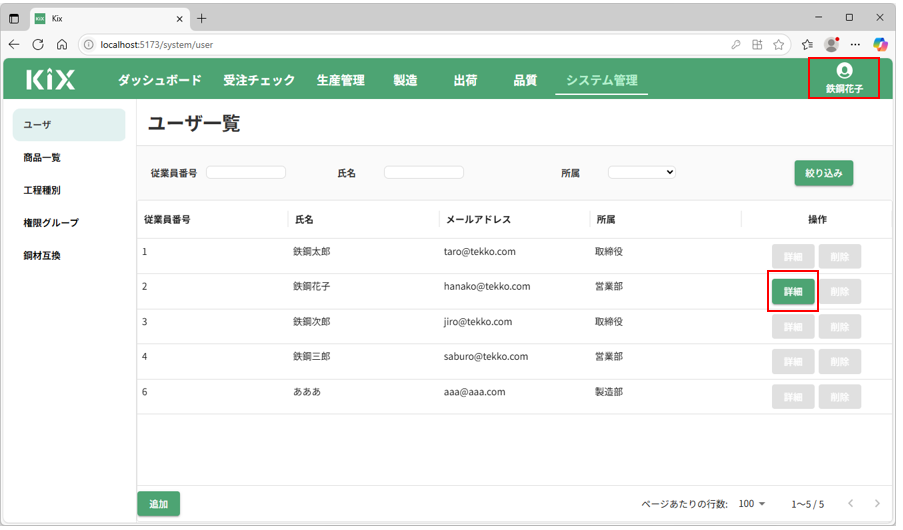This screenshot has width=903, height=530.
Task: Click the メールアドレス column header
Action: pyautogui.click(x=479, y=219)
